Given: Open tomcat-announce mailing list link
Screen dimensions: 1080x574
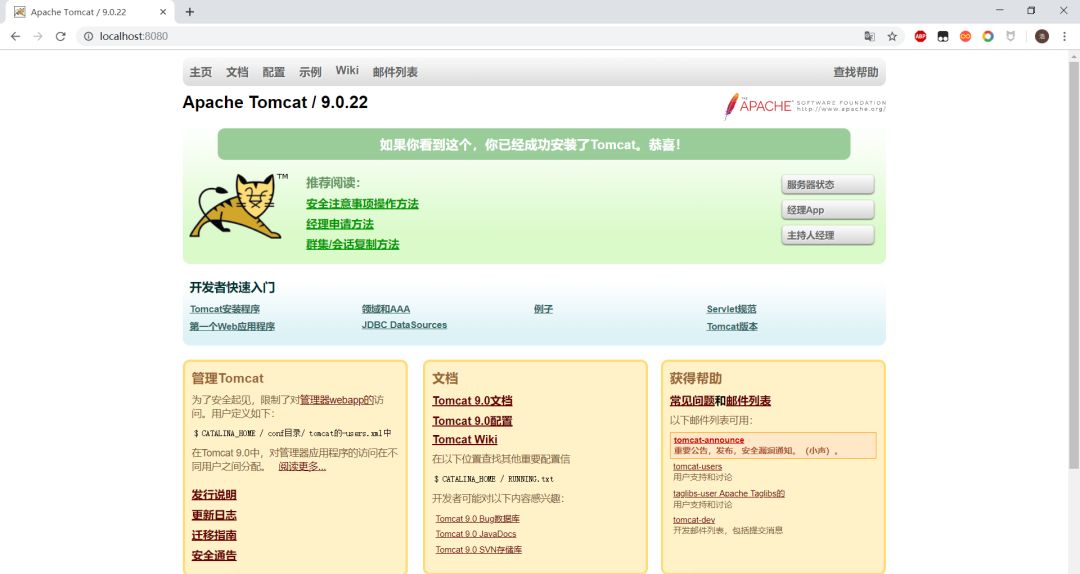Looking at the screenshot, I should 709,440.
